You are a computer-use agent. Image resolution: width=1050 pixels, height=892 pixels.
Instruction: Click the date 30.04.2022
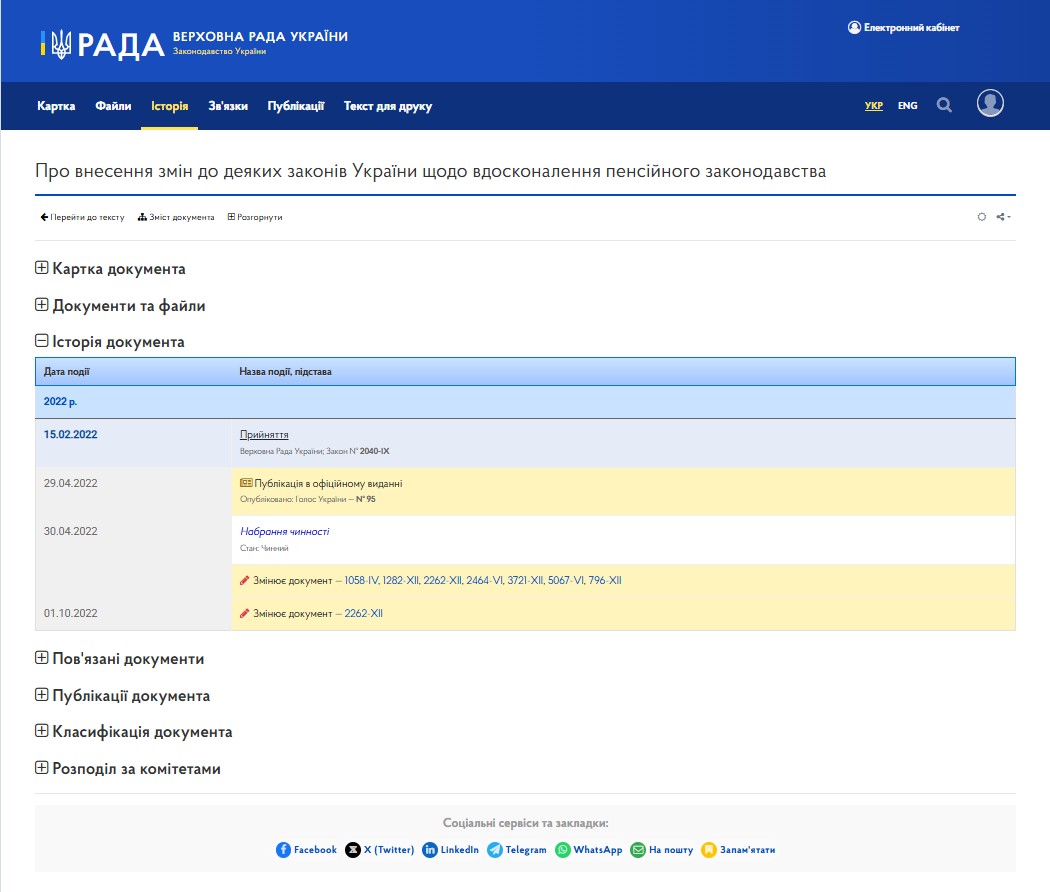(x=70, y=531)
